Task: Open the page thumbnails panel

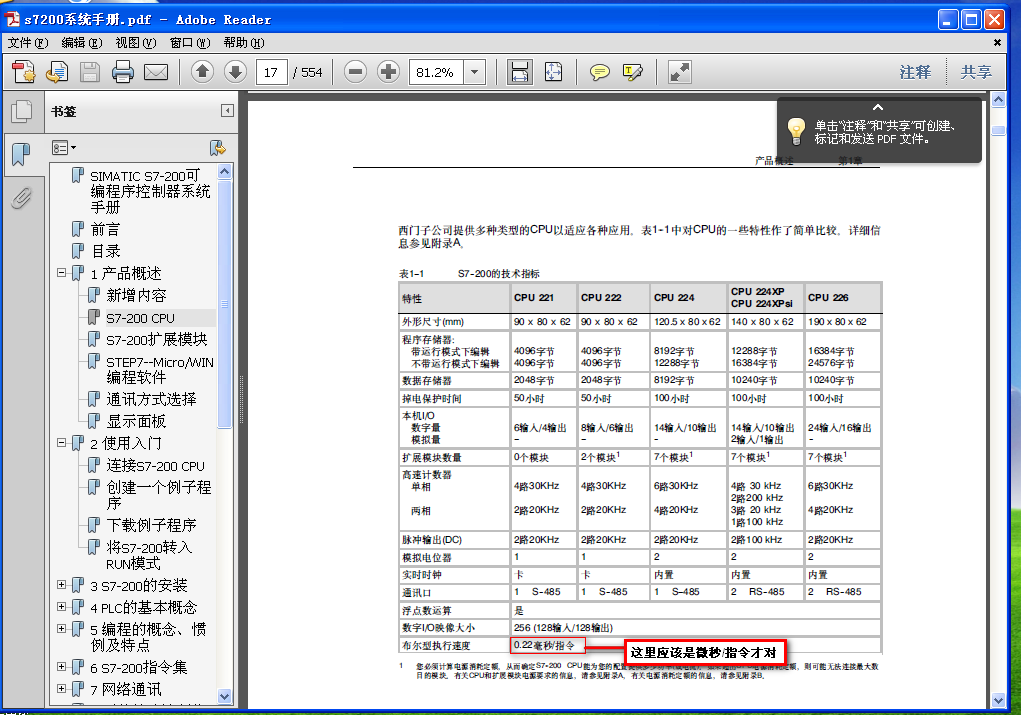Action: pyautogui.click(x=21, y=111)
